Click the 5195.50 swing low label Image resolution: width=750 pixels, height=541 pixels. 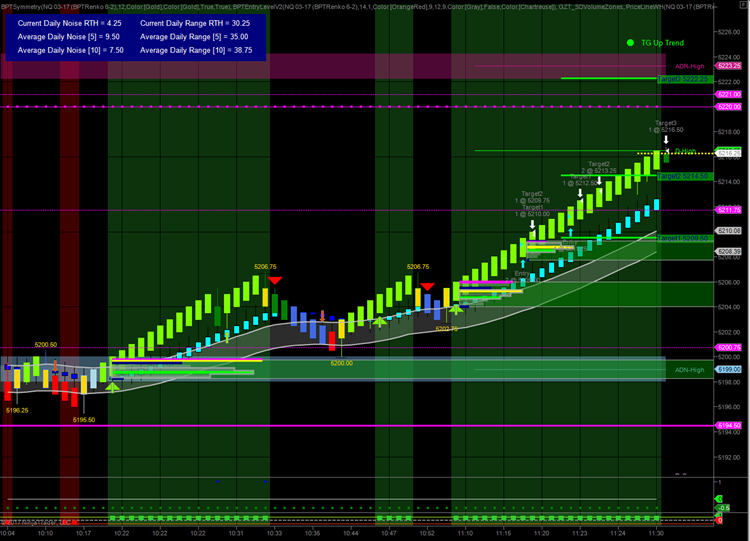(84, 420)
